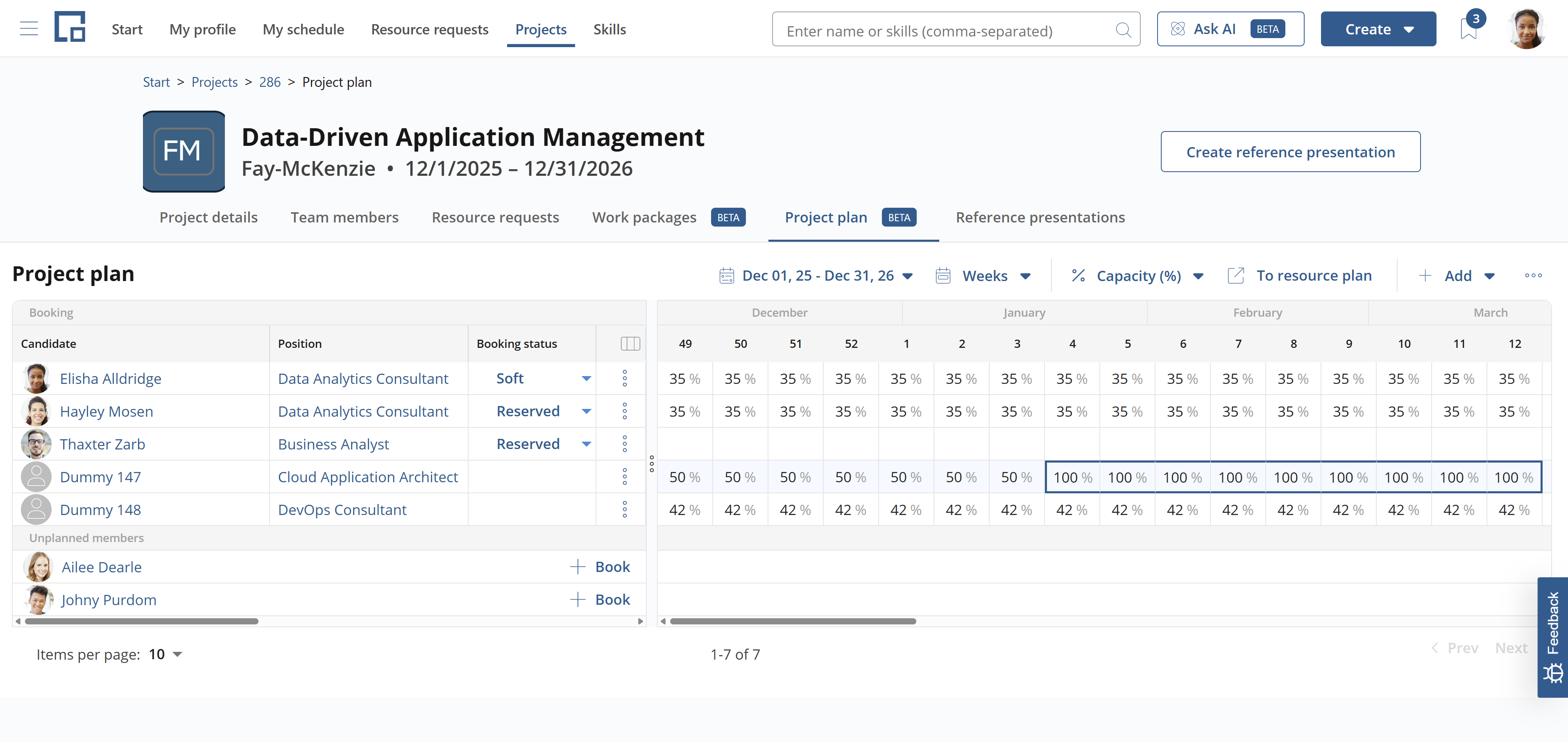Expand the Create button dropdown

(1378, 29)
